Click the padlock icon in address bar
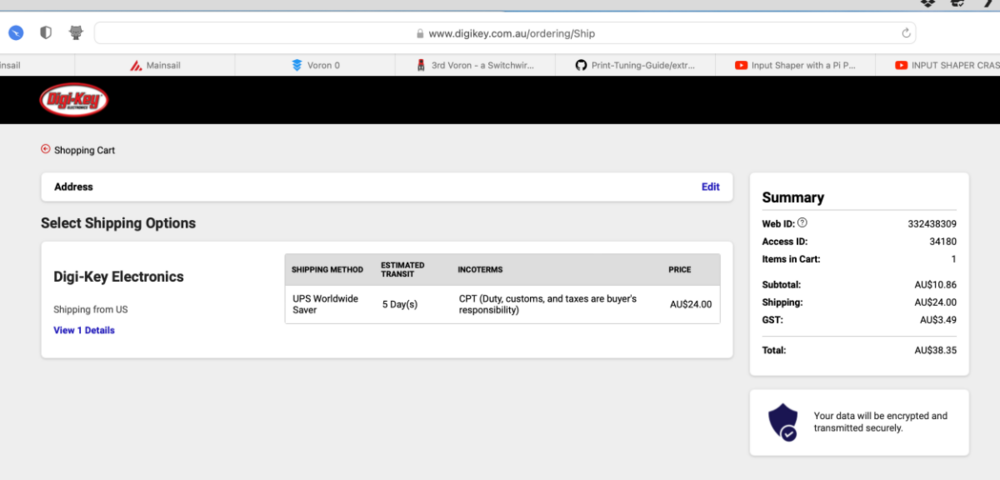The height and width of the screenshot is (480, 1000). pyautogui.click(x=420, y=33)
